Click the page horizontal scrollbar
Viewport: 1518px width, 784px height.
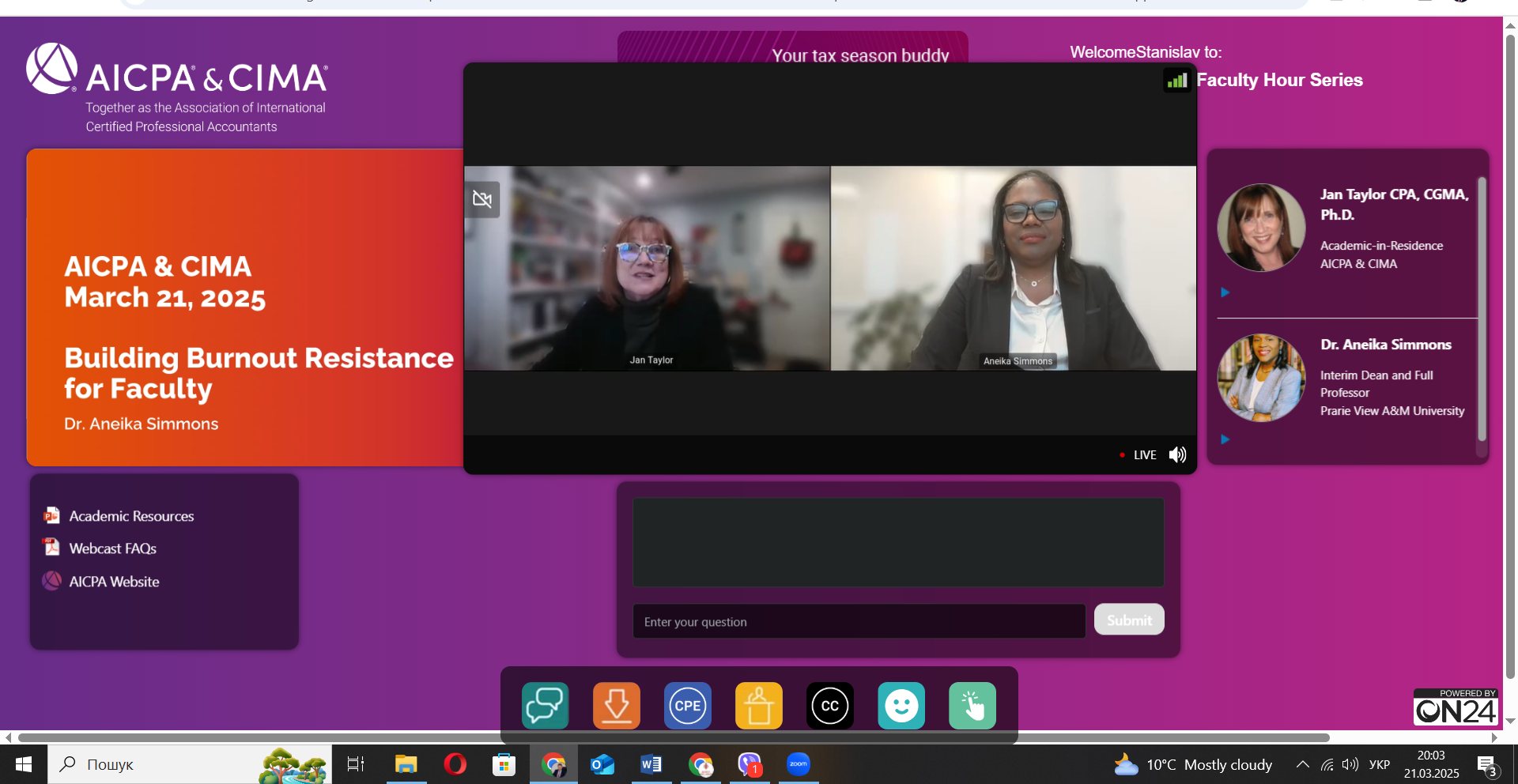pyautogui.click(x=674, y=737)
